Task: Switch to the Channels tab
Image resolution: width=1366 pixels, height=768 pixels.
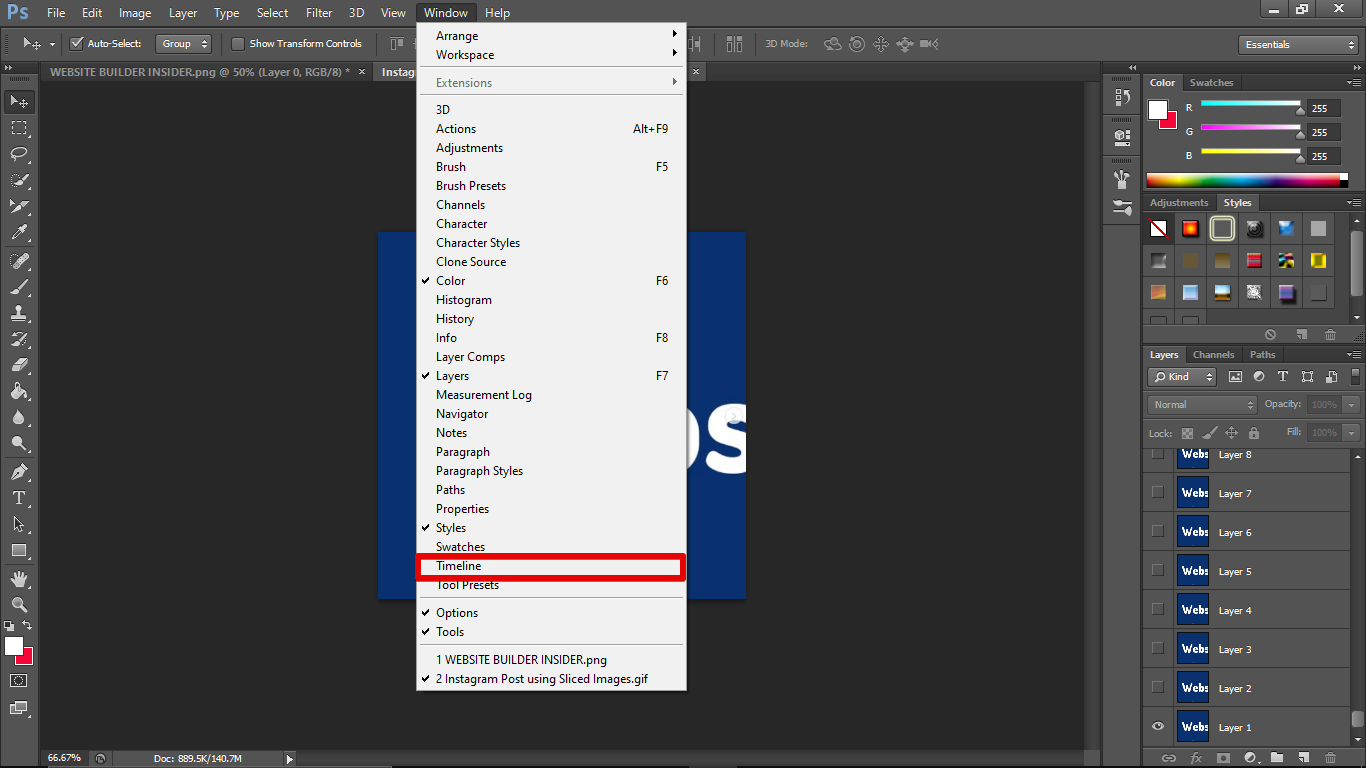Action: 1213,355
